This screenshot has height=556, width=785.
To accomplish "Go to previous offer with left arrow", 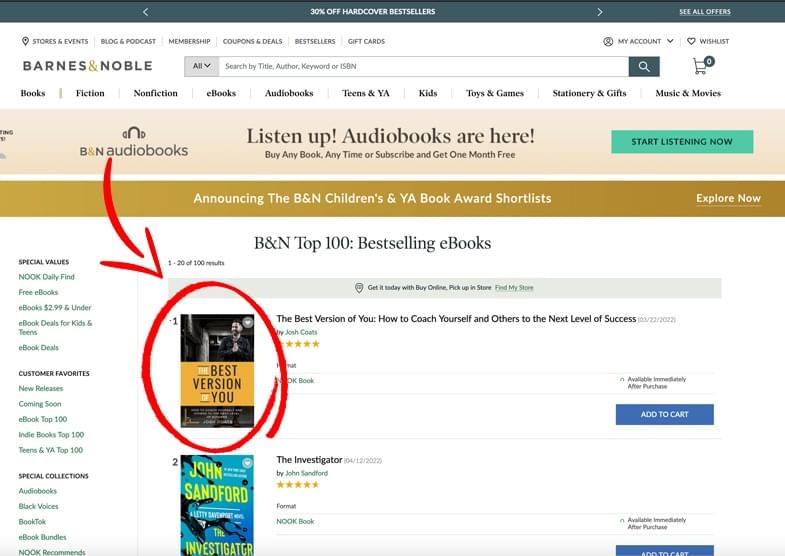I will [x=145, y=12].
